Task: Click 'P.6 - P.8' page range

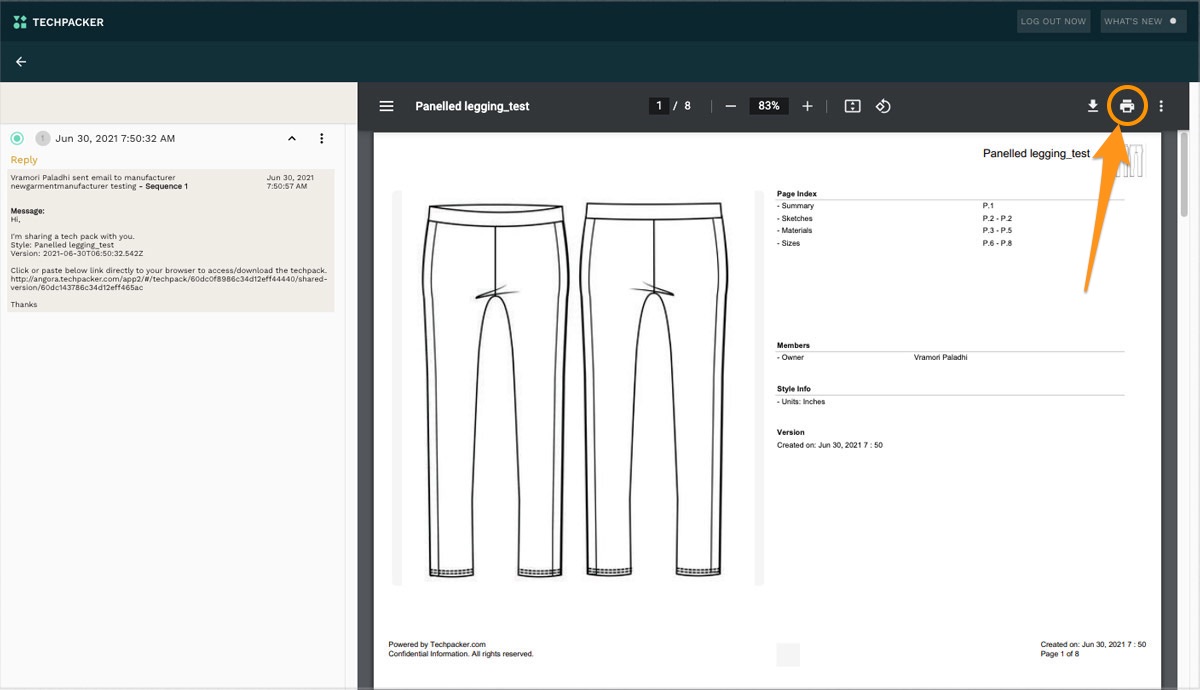Action: tap(998, 243)
